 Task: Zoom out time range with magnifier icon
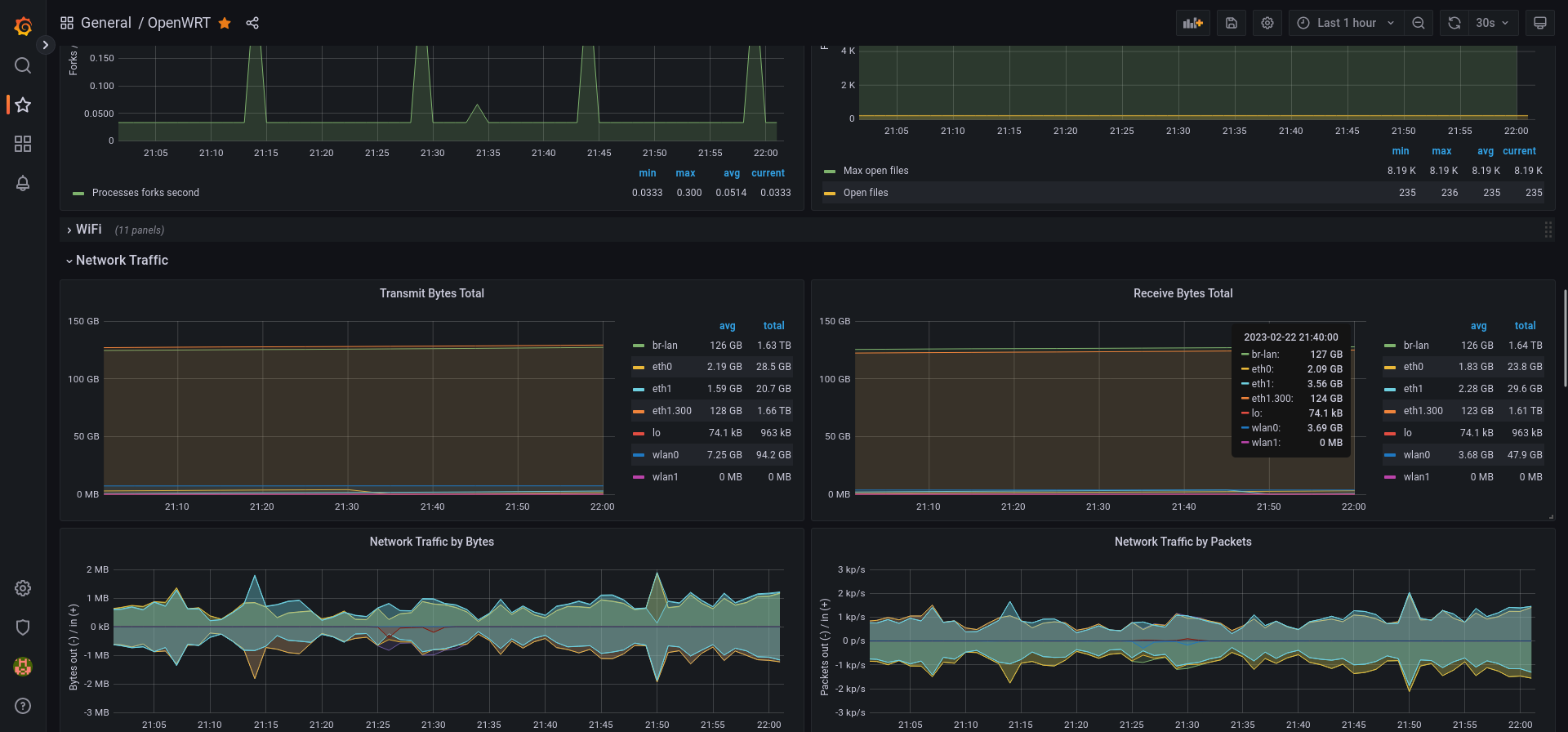tap(1419, 23)
